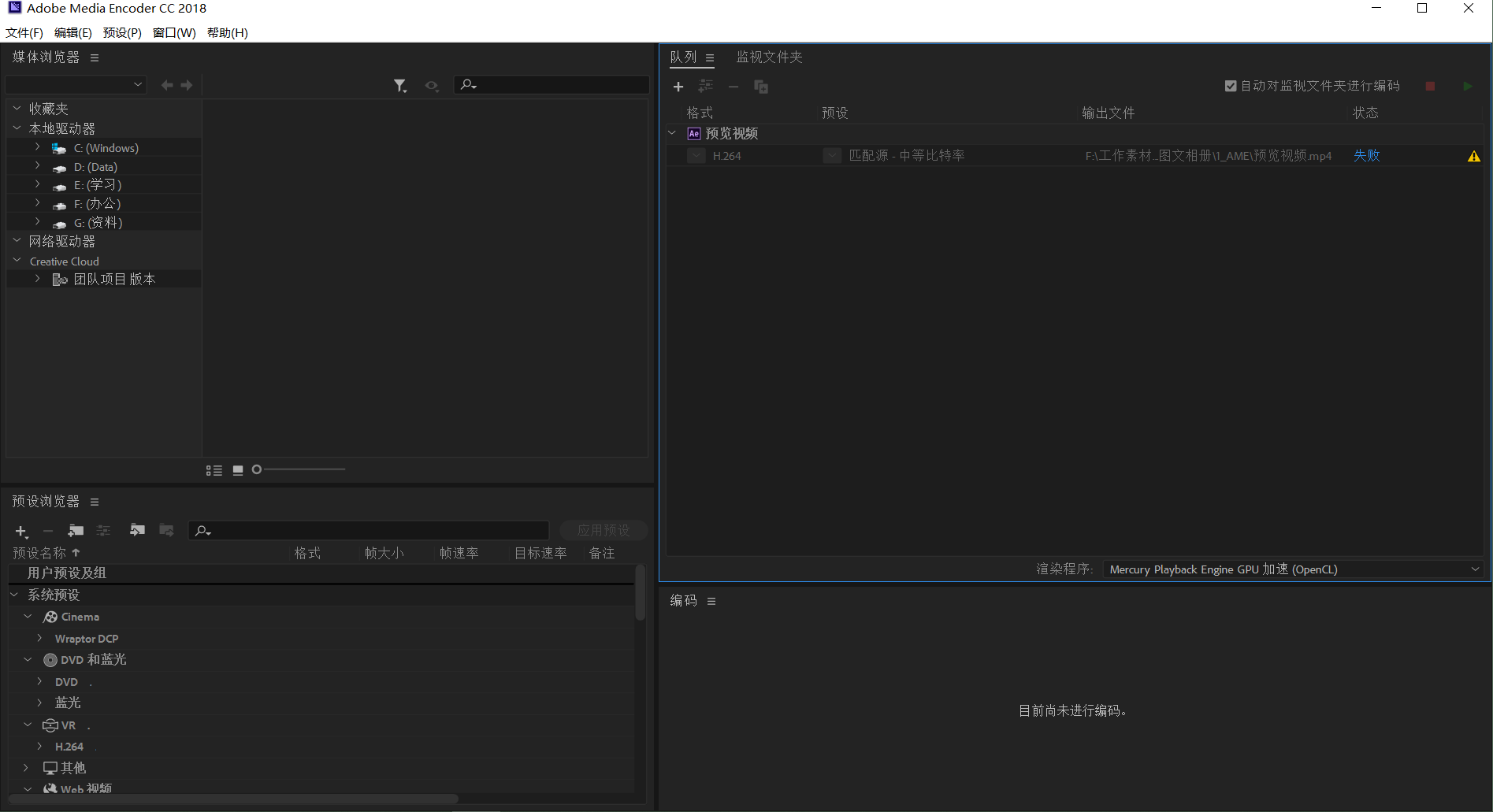Open the file type filter funnel

[400, 85]
